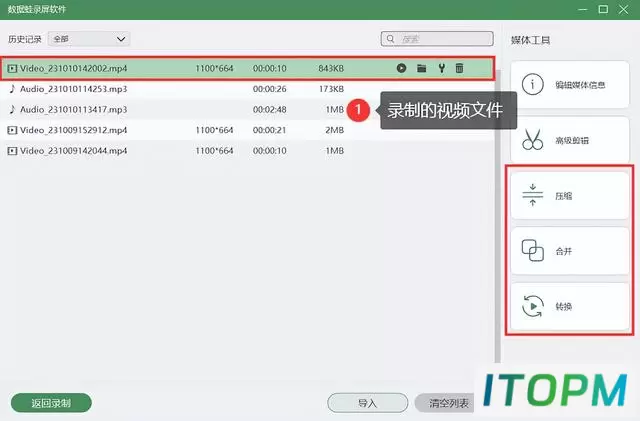Open the 合并 tool card

point(570,250)
